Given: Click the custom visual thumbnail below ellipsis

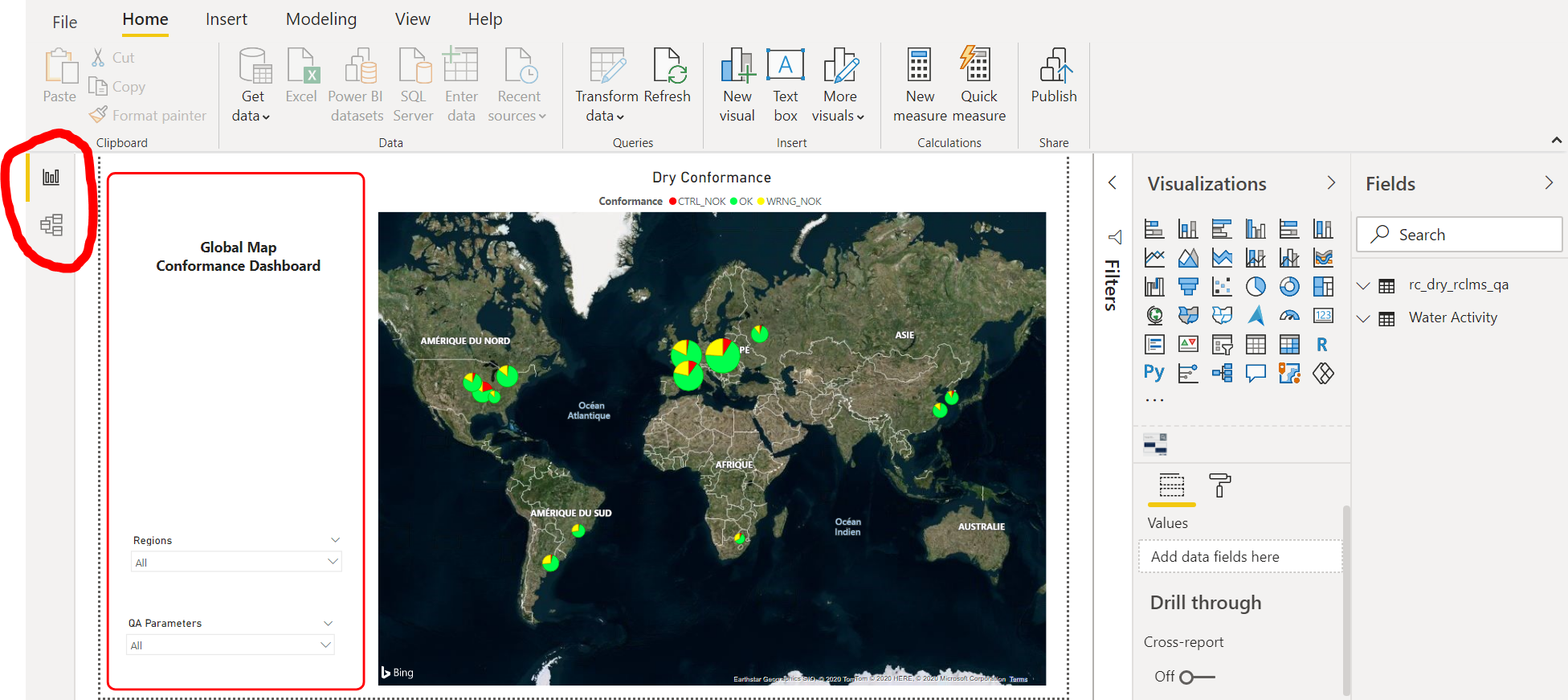Looking at the screenshot, I should [1155, 444].
